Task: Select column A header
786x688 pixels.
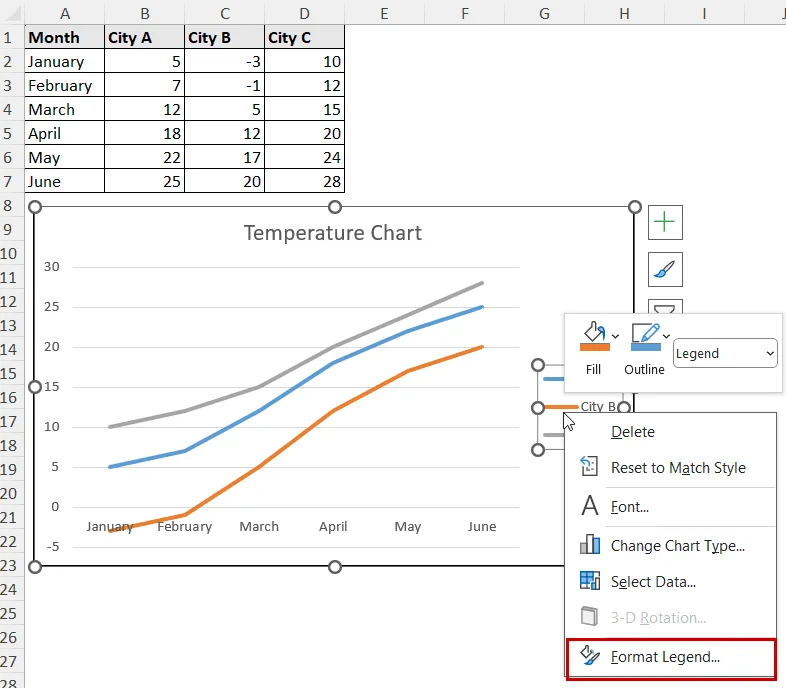Action: (65, 13)
